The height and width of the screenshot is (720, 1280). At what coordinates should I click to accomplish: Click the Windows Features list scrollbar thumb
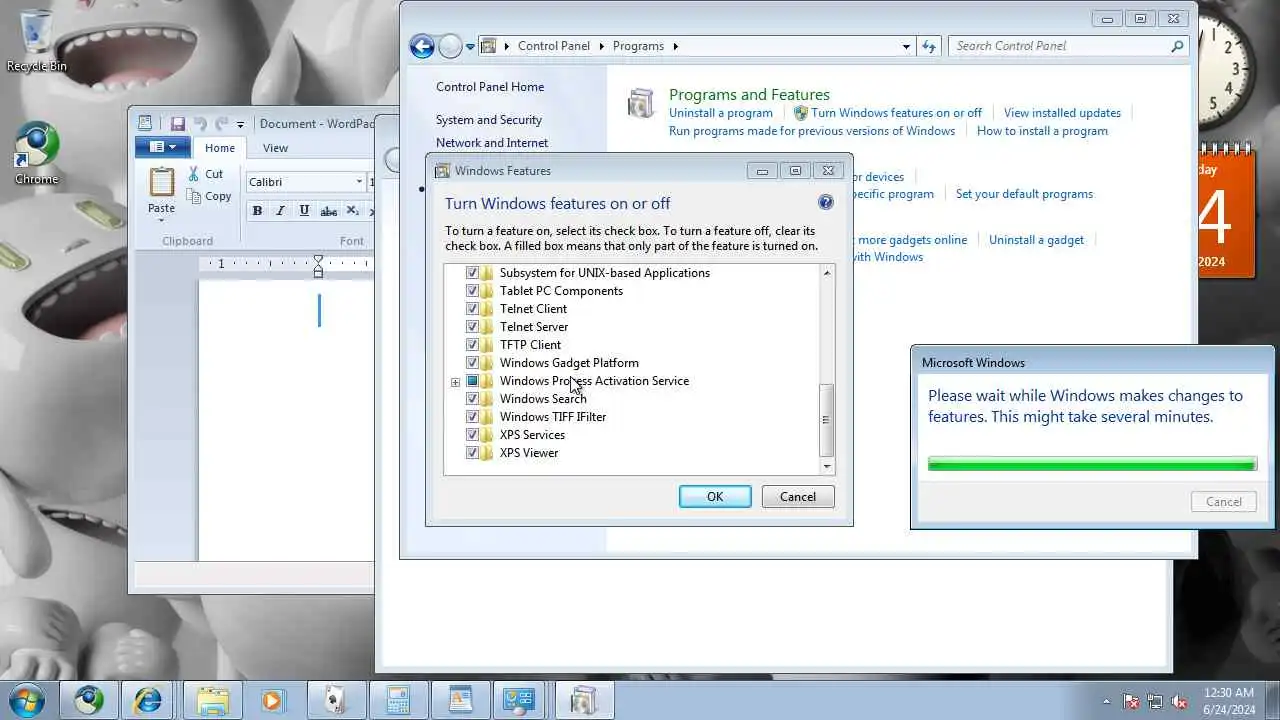827,420
